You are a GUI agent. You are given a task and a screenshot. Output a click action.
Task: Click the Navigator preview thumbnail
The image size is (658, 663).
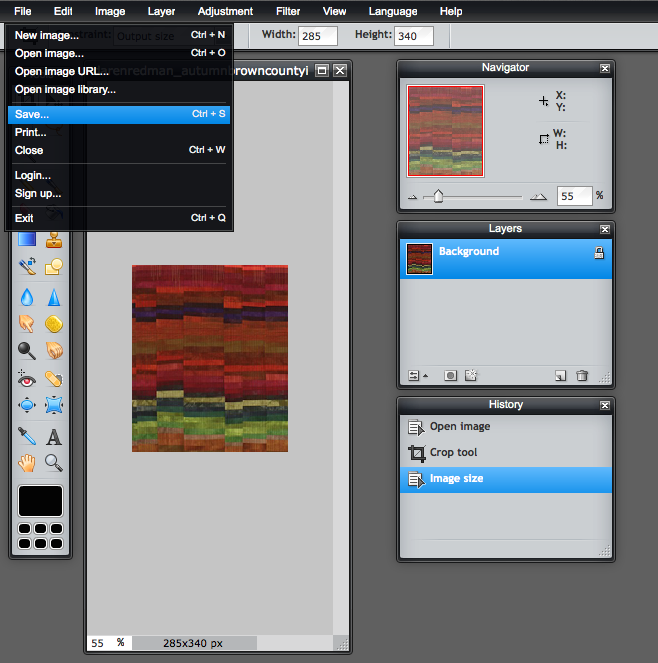[445, 131]
